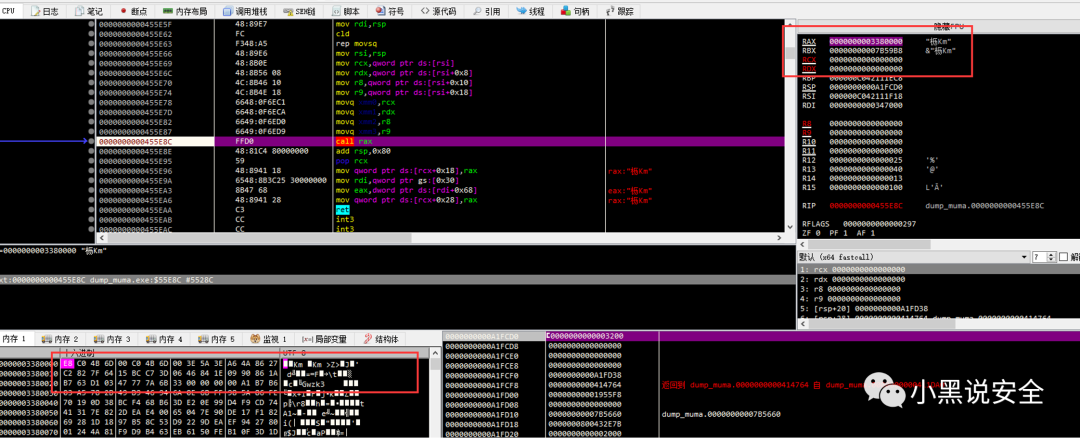
Task: Select stack value 0000000000414764
Action: pyautogui.click(x=585, y=384)
